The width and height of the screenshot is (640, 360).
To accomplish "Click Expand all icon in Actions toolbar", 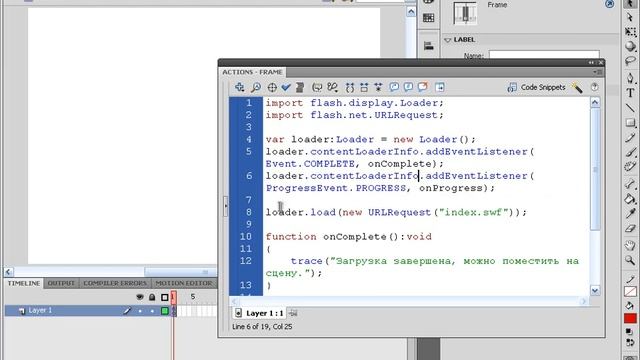I will pos(378,87).
